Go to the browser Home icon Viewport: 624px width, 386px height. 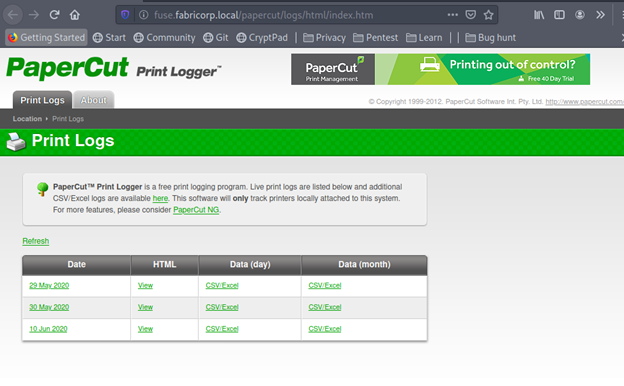click(74, 15)
